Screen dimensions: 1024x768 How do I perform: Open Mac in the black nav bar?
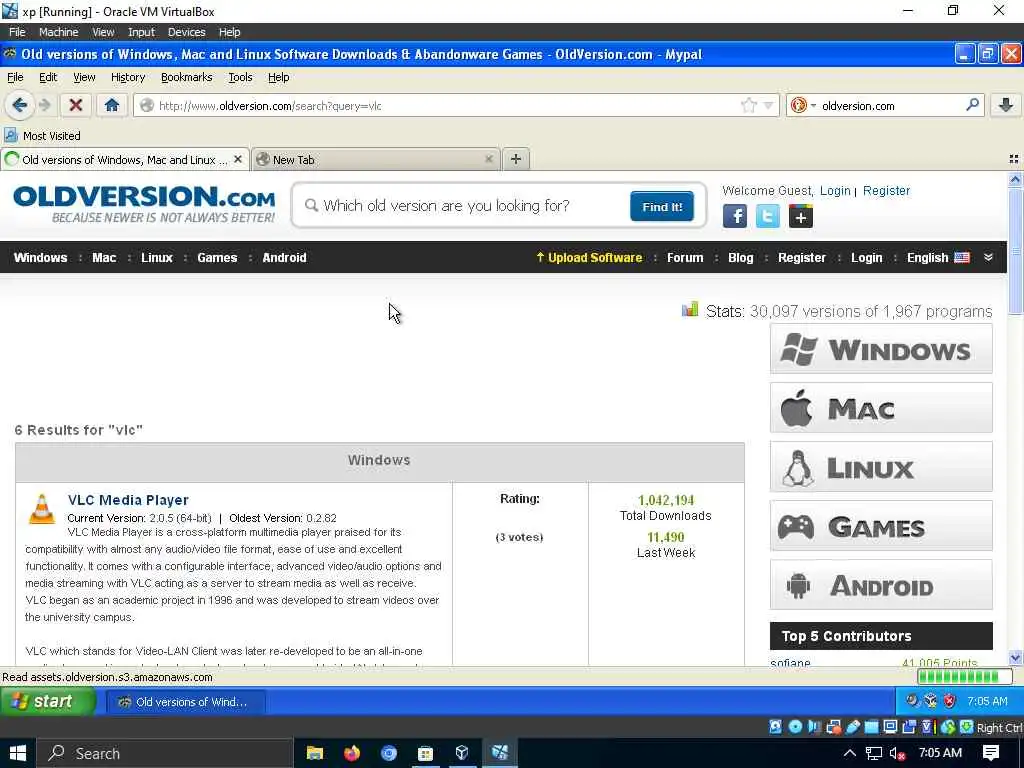click(x=104, y=257)
